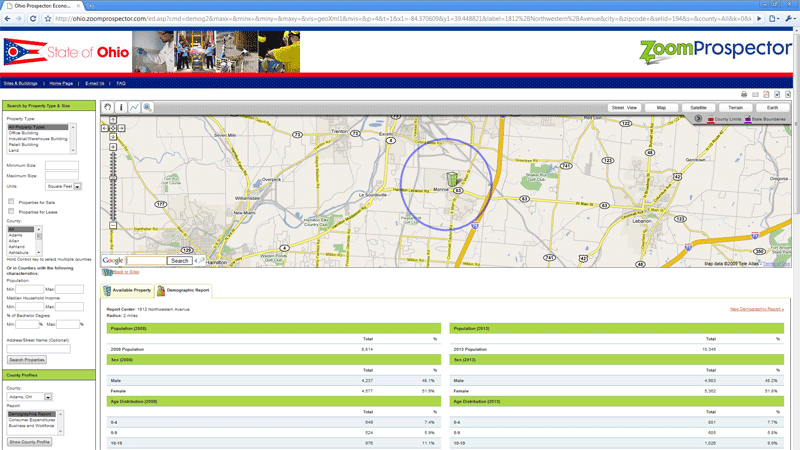Screen dimensions: 800x450
Task: Open browser wrench settings menu
Action: pyautogui.click(x=790, y=18)
